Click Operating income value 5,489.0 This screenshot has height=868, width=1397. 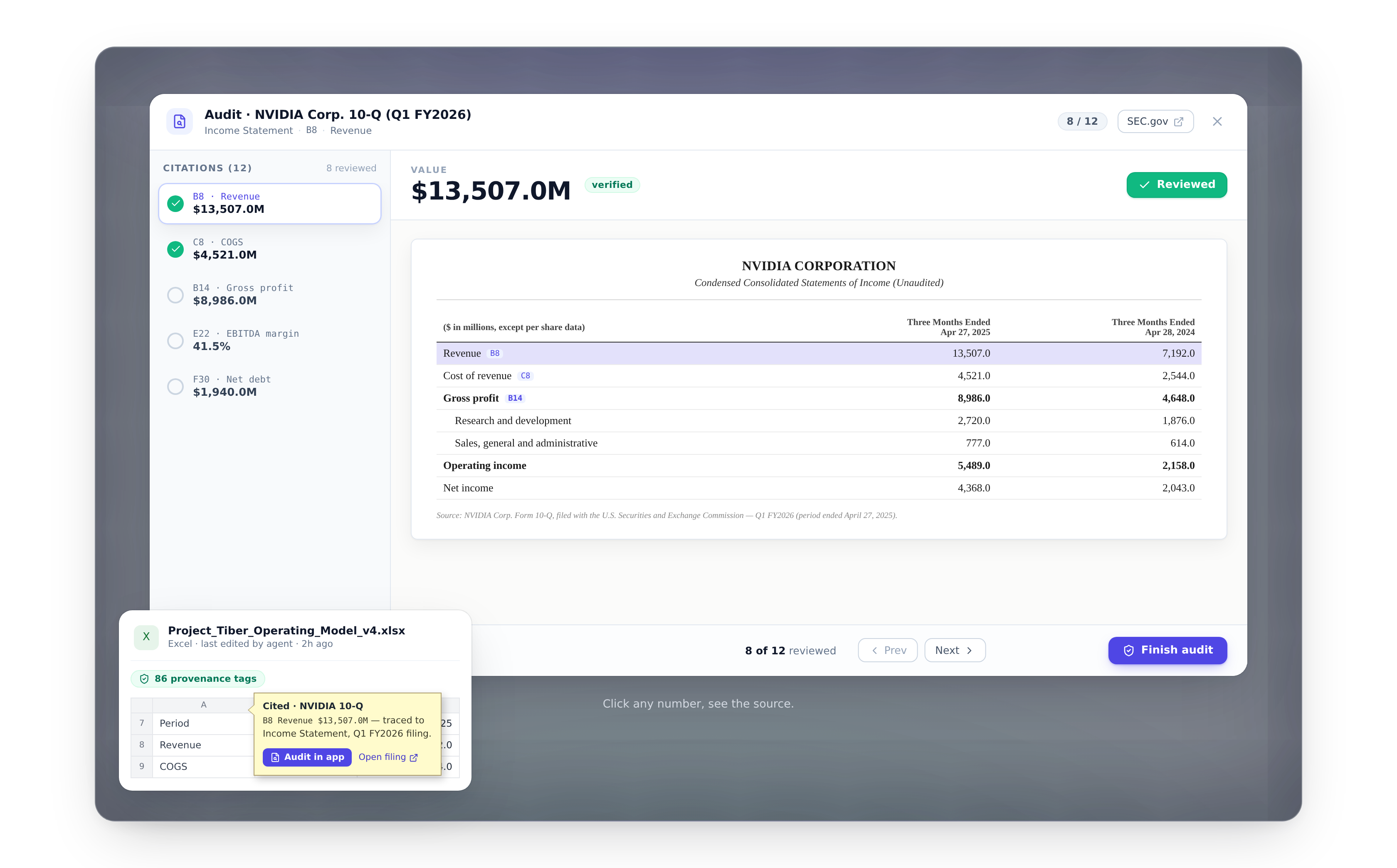pyautogui.click(x=974, y=465)
